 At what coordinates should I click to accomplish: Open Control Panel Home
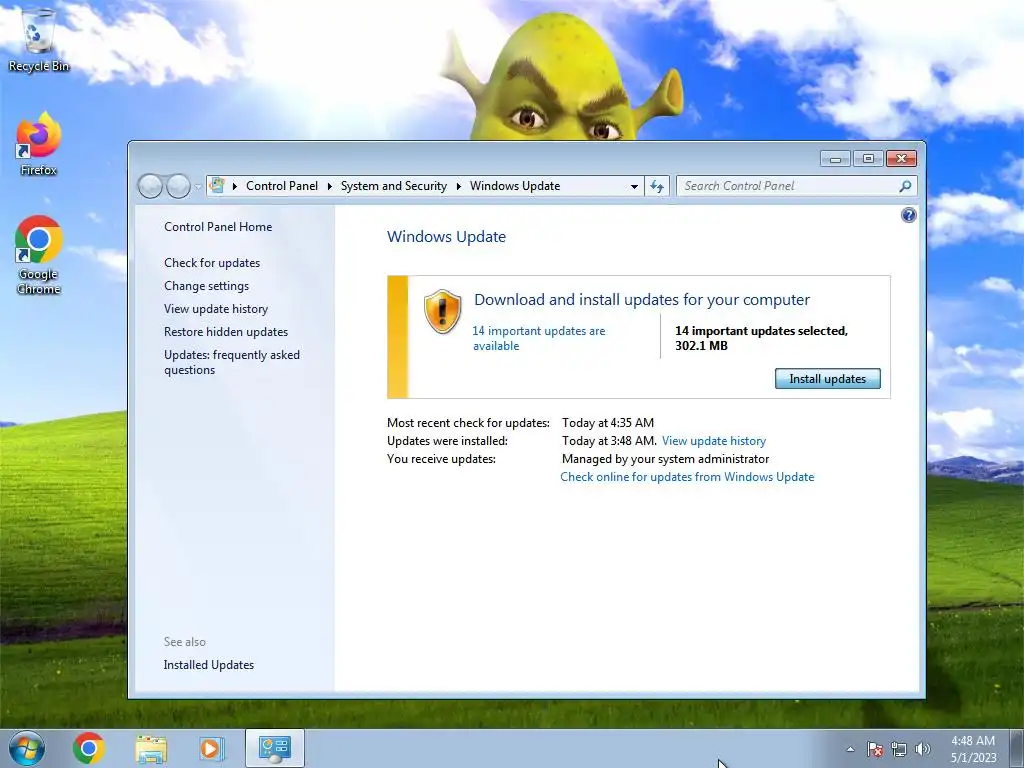pyautogui.click(x=218, y=227)
